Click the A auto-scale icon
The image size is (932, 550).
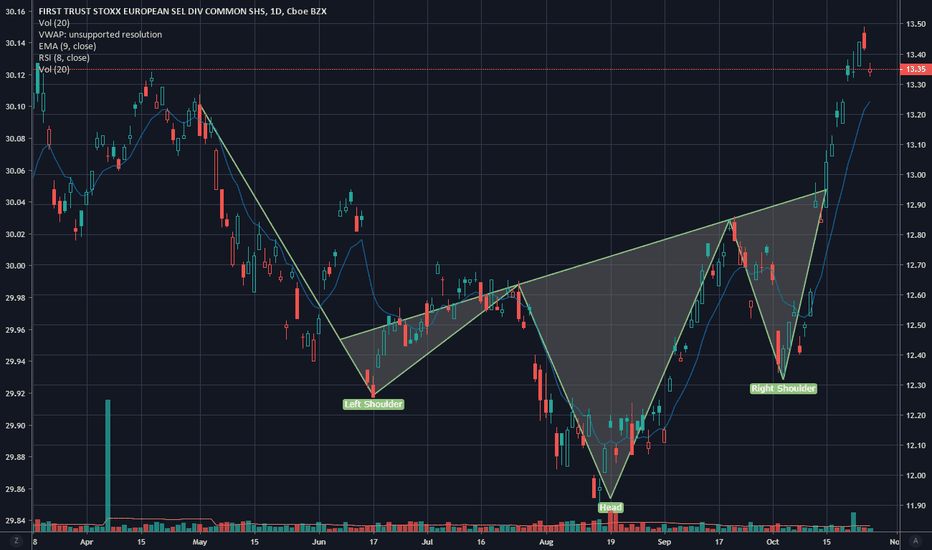pyautogui.click(x=916, y=540)
